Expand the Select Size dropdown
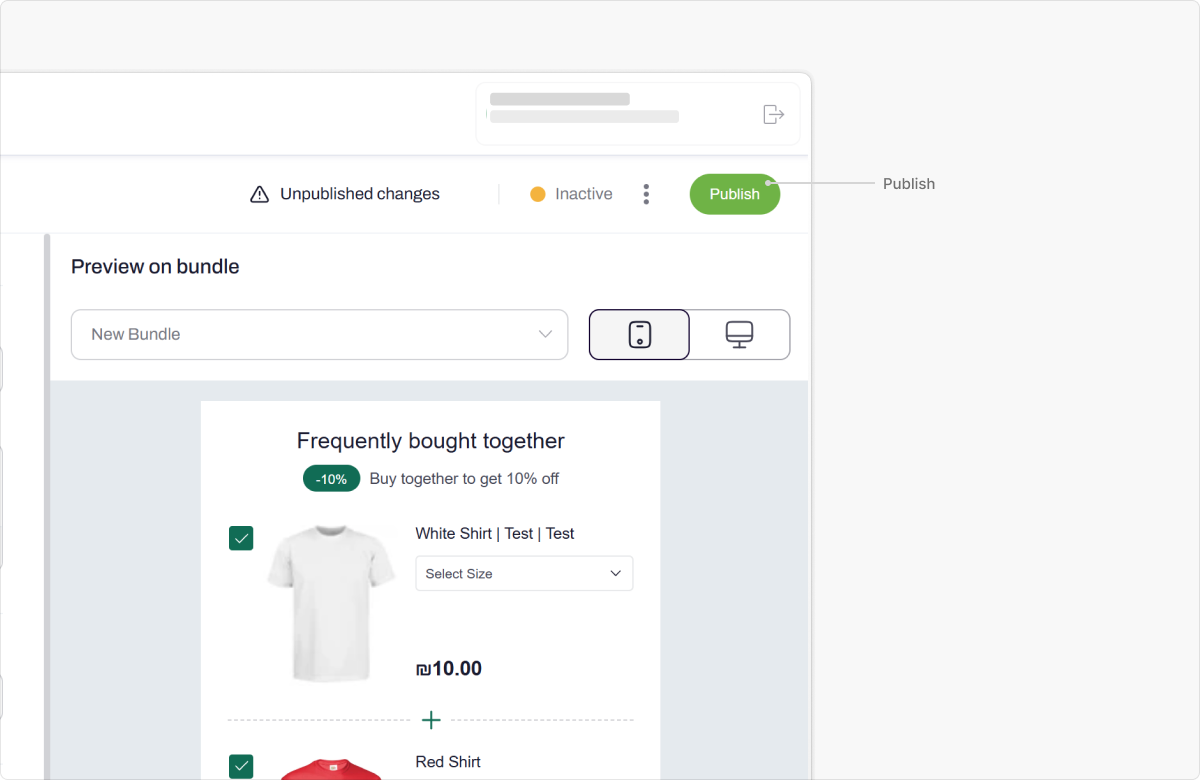Image resolution: width=1200 pixels, height=780 pixels. [524, 574]
